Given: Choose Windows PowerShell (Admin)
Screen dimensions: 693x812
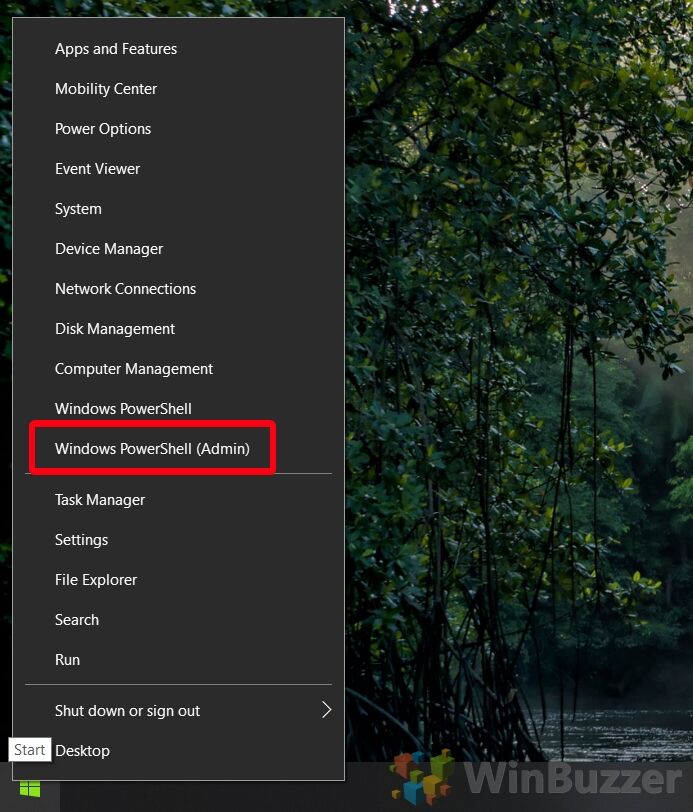Looking at the screenshot, I should pos(179,448).
